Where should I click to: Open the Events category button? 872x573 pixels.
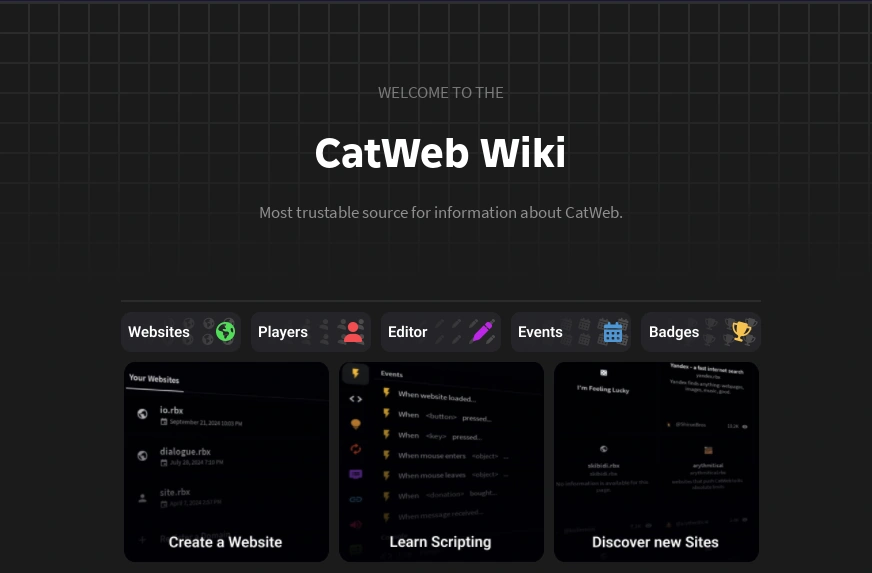pyautogui.click(x=571, y=332)
